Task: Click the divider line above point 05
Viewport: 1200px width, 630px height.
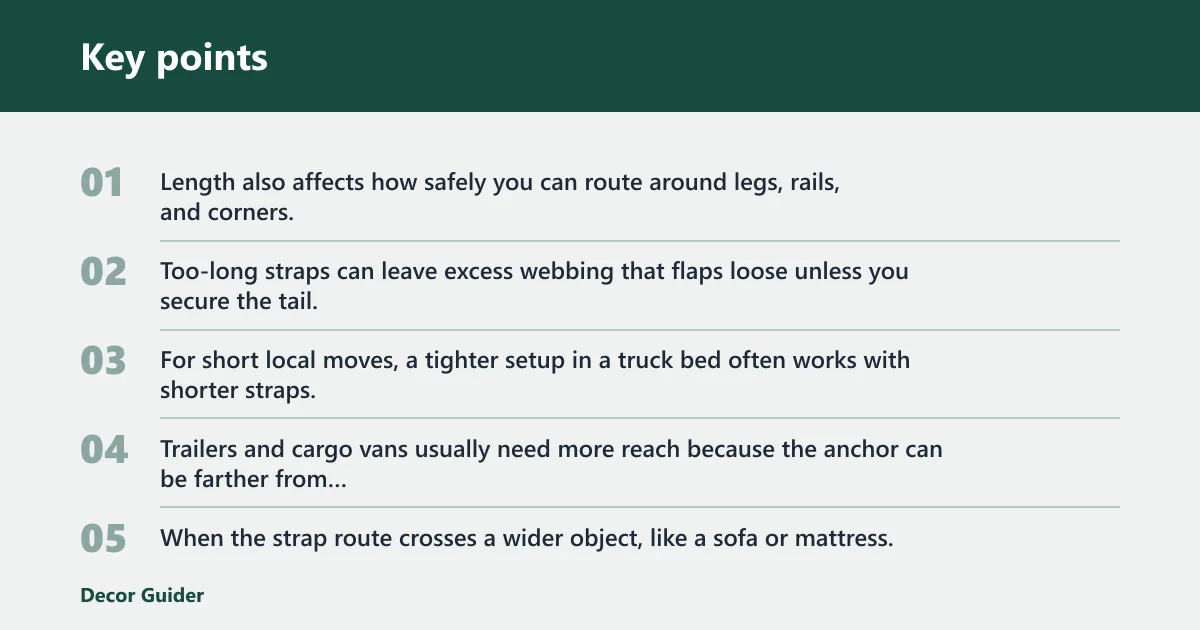Action: (640, 507)
